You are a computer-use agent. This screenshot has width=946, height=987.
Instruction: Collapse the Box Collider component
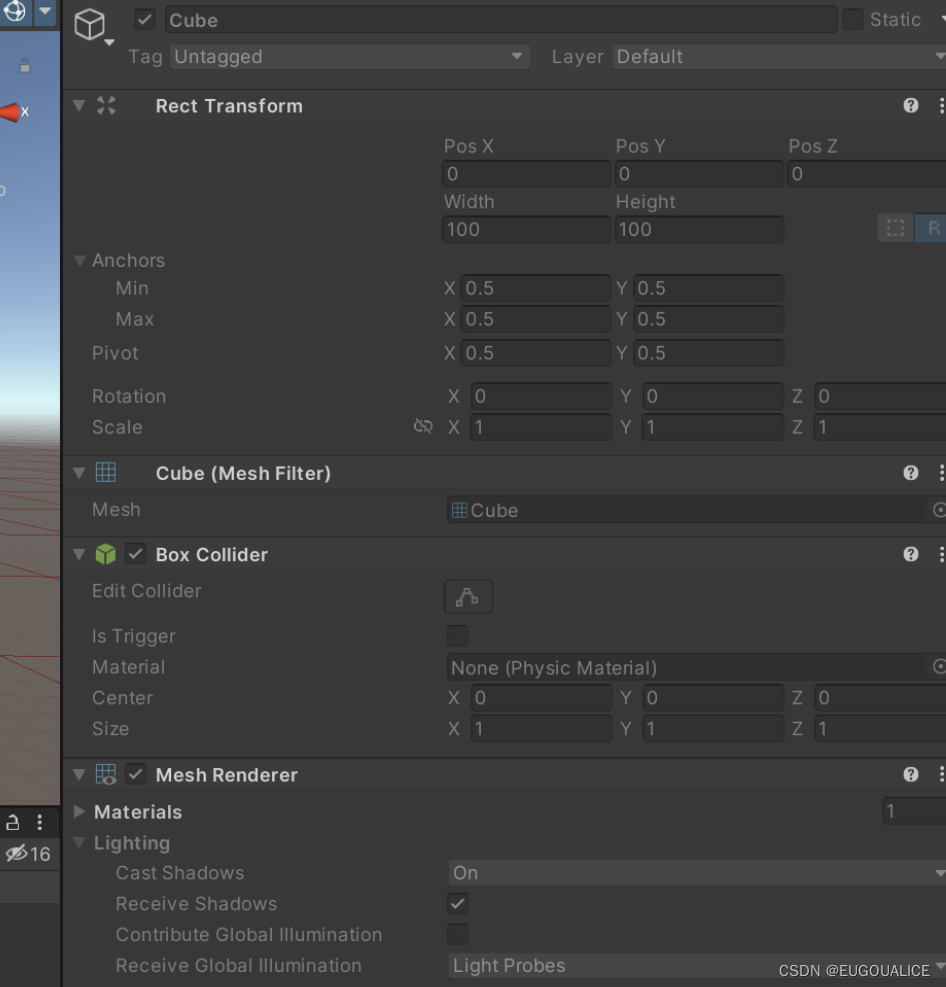(x=78, y=554)
